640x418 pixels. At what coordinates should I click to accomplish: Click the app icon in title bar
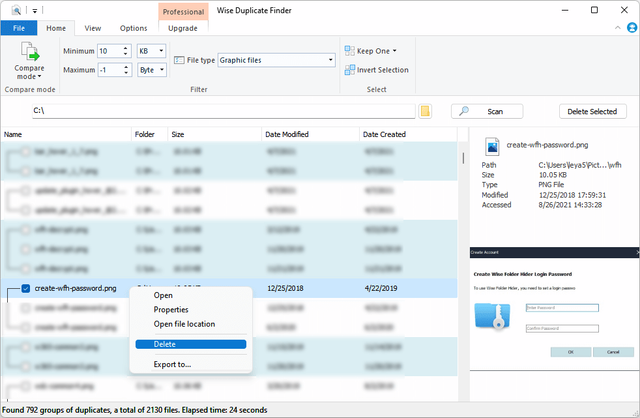tap(17, 9)
